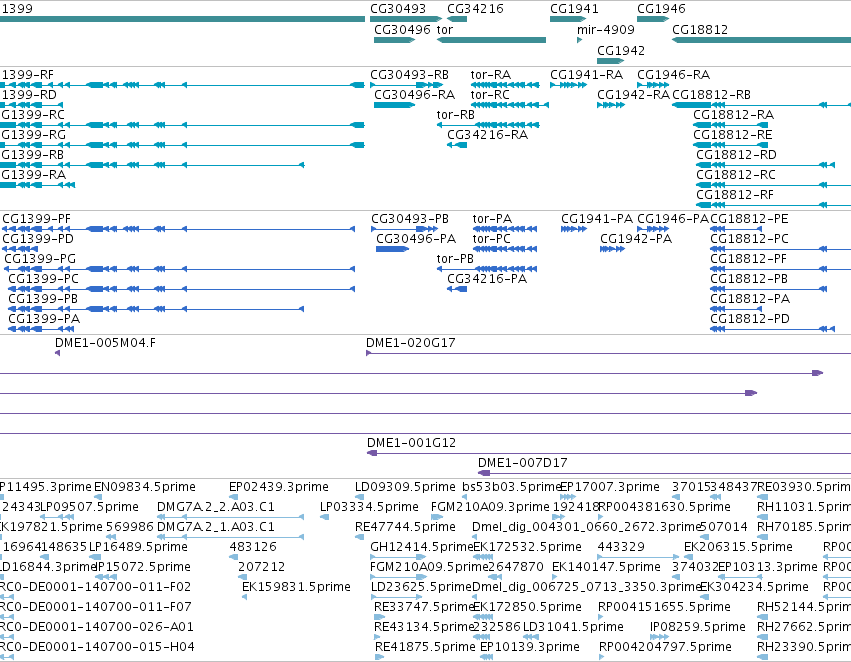The width and height of the screenshot is (851, 662).
Task: Select the EK159831.5prime EST label
Action: pos(296,587)
